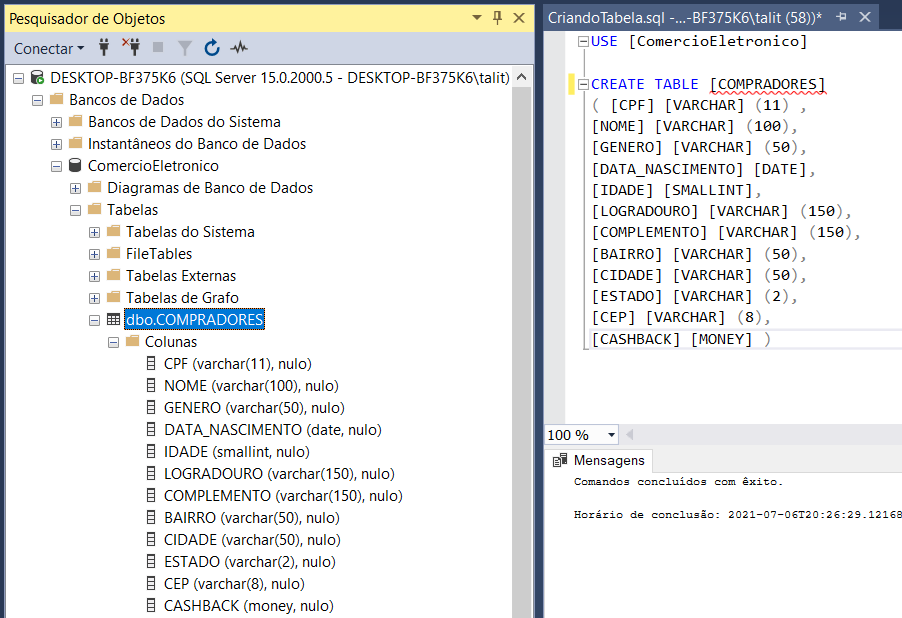The height and width of the screenshot is (618, 902).
Task: Close the CriandoTabela.sql tab
Action: click(865, 17)
